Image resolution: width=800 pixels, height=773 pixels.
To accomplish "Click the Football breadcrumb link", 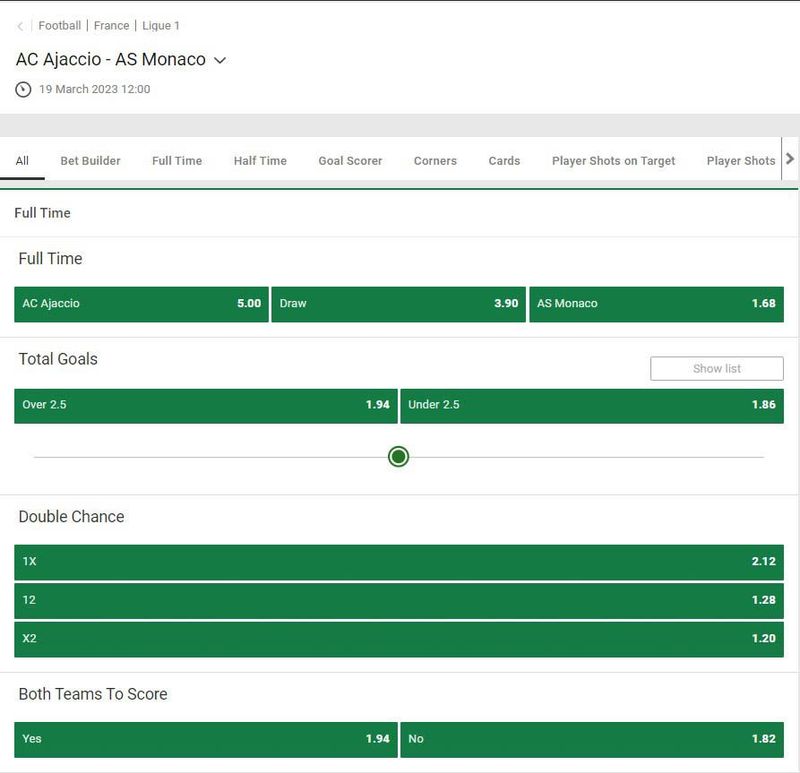I will click(60, 26).
